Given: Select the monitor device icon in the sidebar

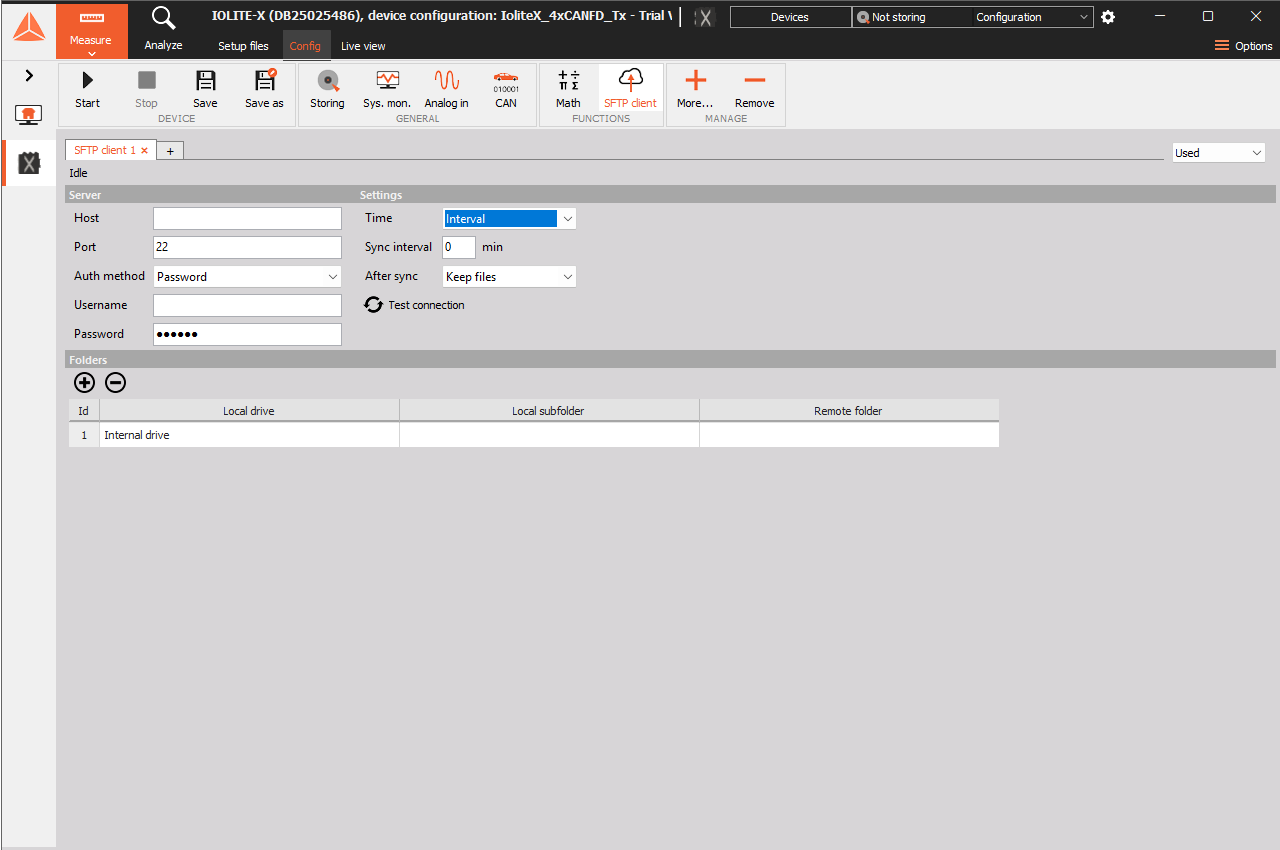Looking at the screenshot, I should tap(28, 114).
